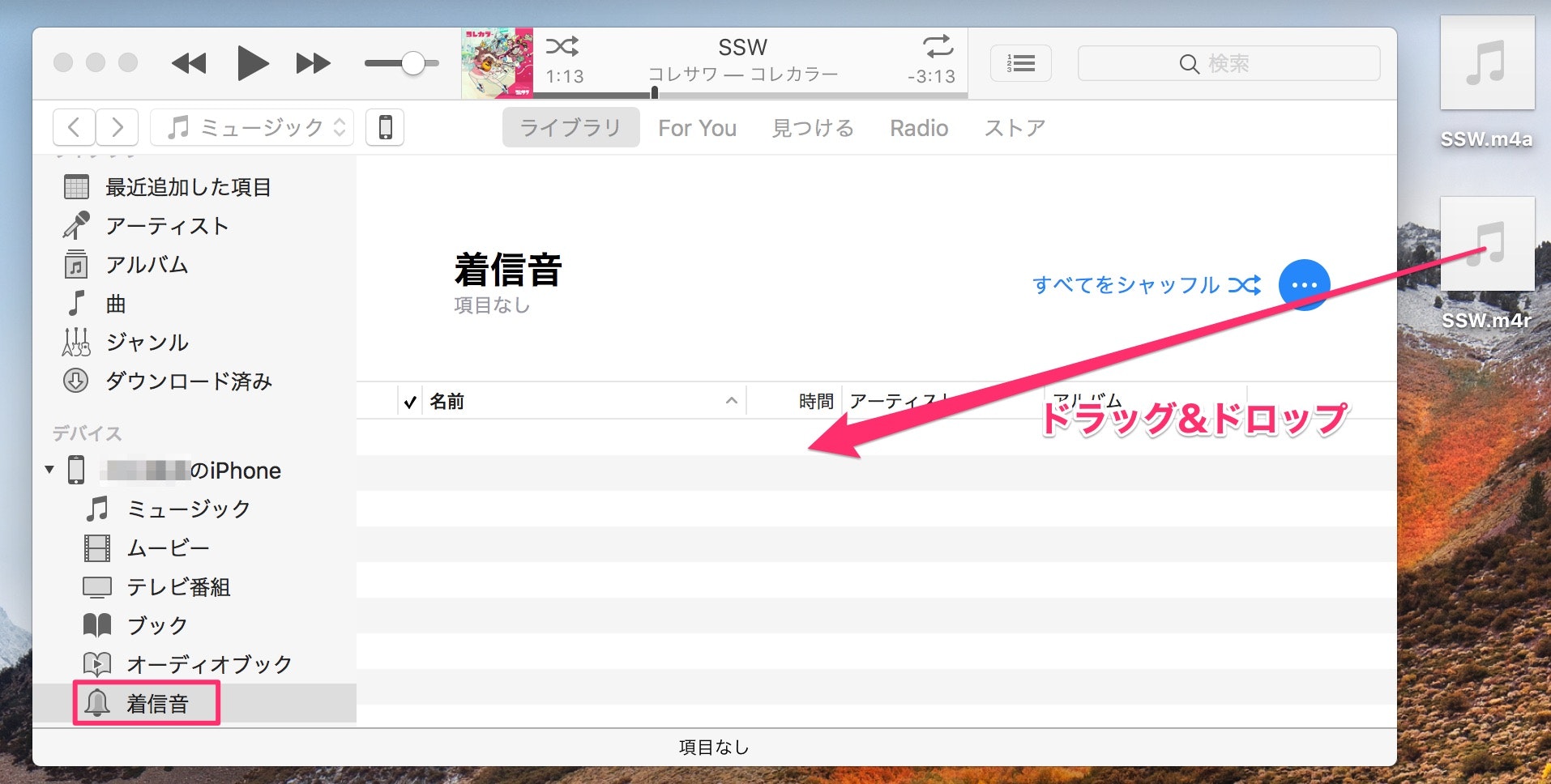Click the album artwork thumbnail for SSW

pyautogui.click(x=497, y=63)
